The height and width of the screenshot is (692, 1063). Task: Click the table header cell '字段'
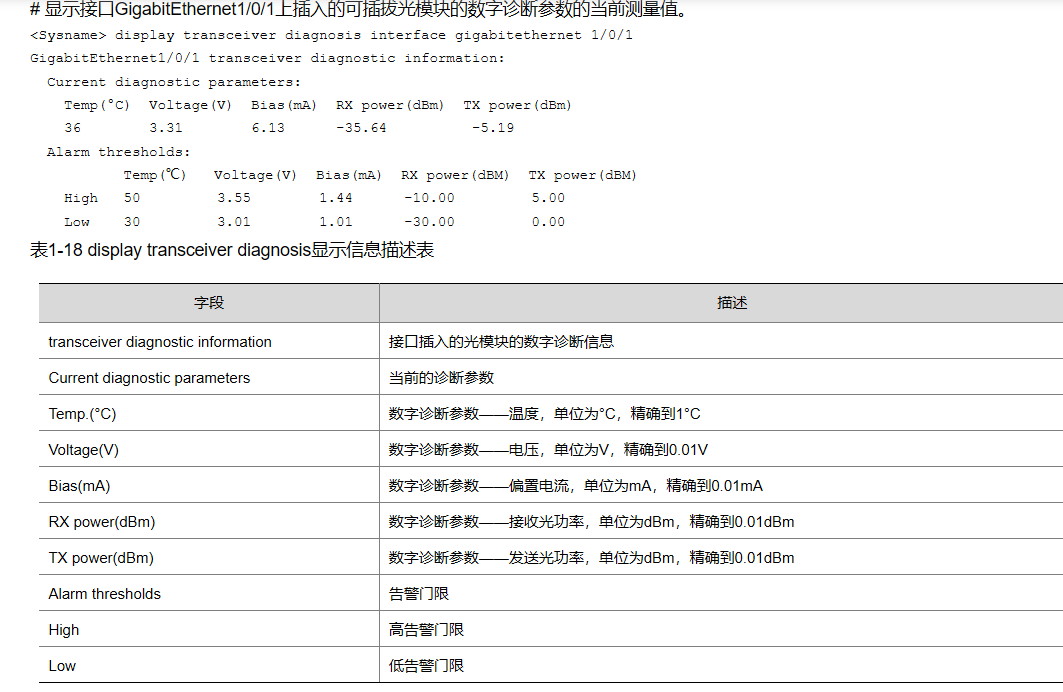209,303
